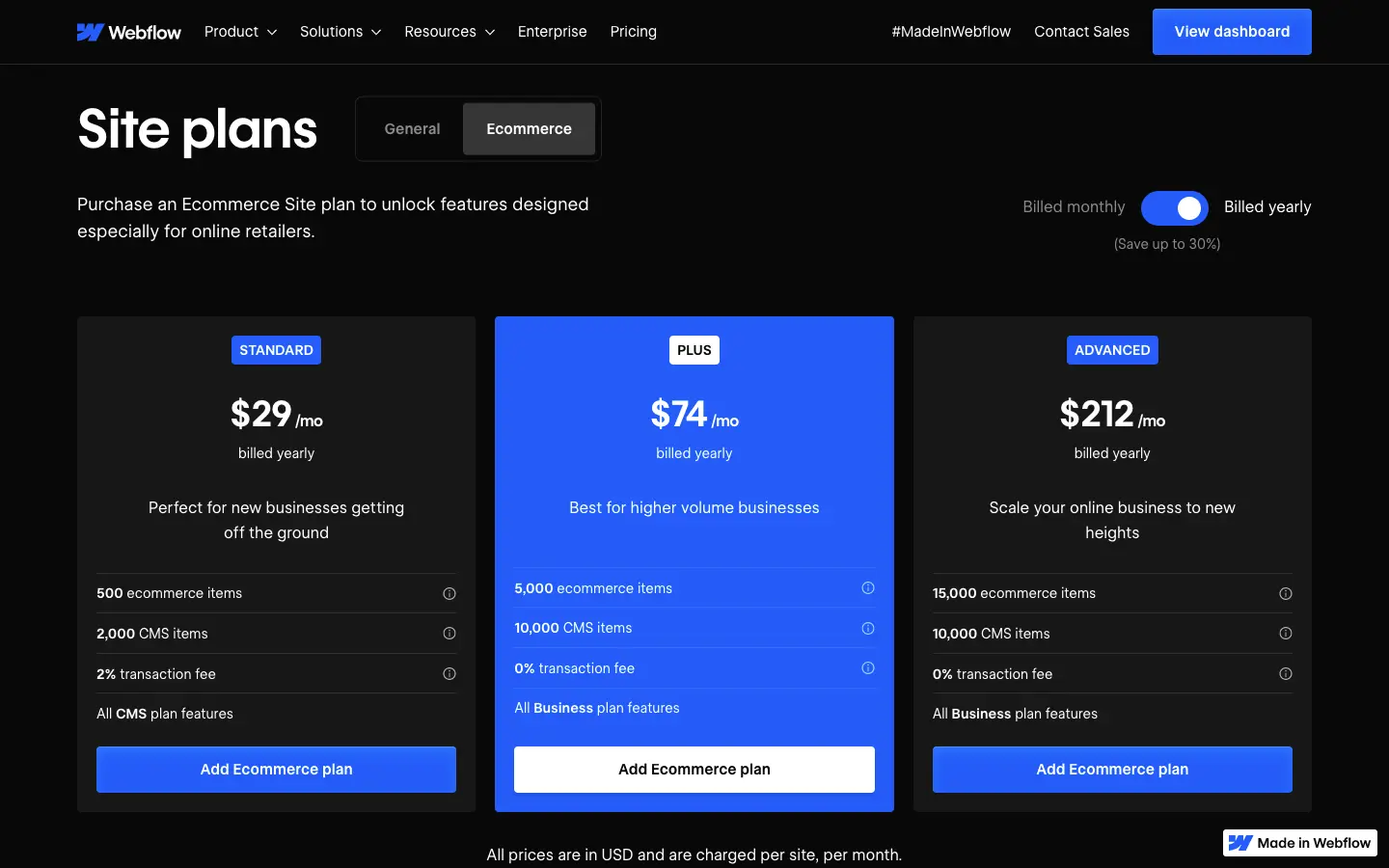The width and height of the screenshot is (1389, 868).
Task: Click the $74 /mo price
Action: click(x=694, y=415)
